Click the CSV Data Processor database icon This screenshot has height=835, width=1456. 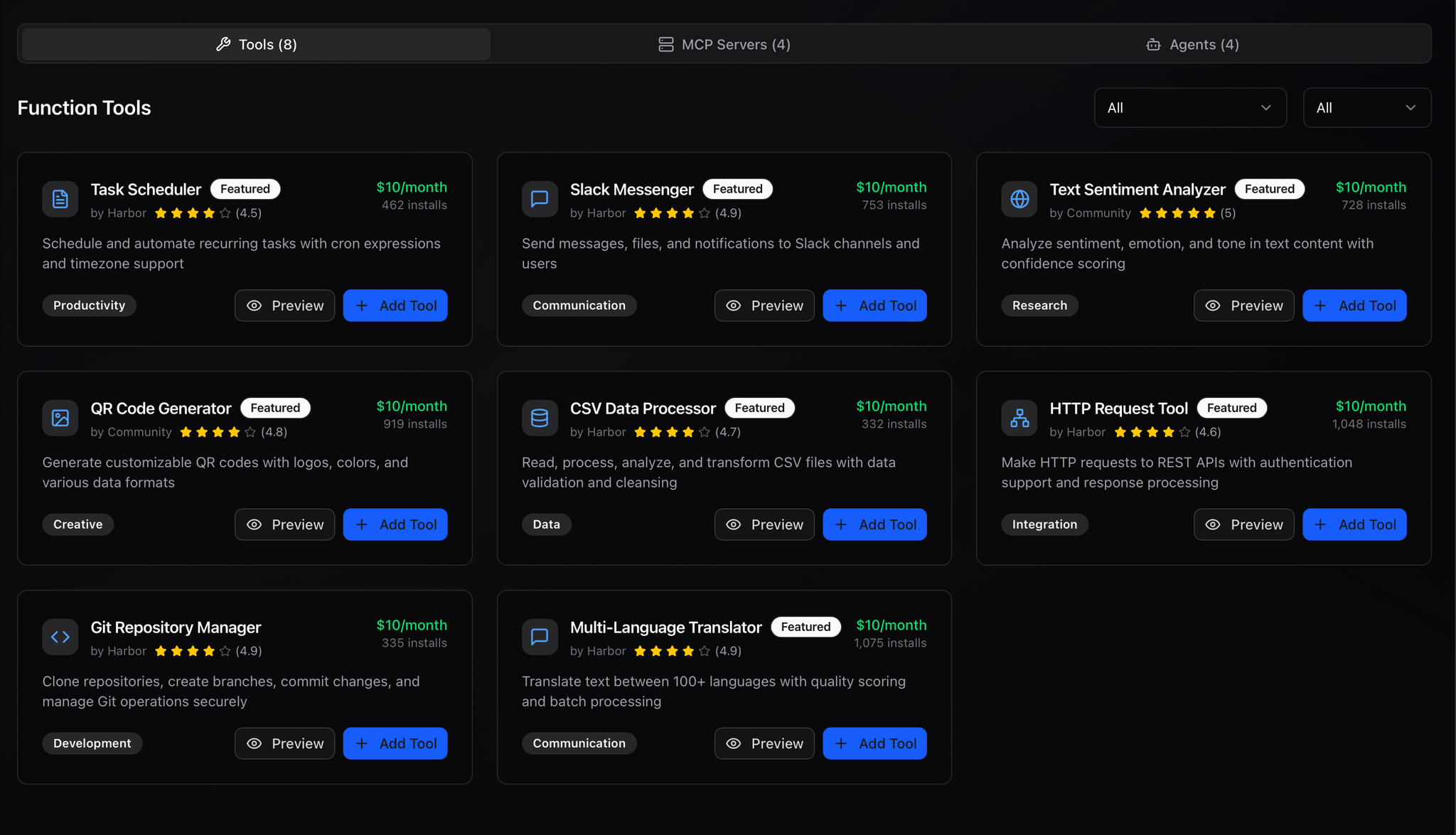(540, 418)
